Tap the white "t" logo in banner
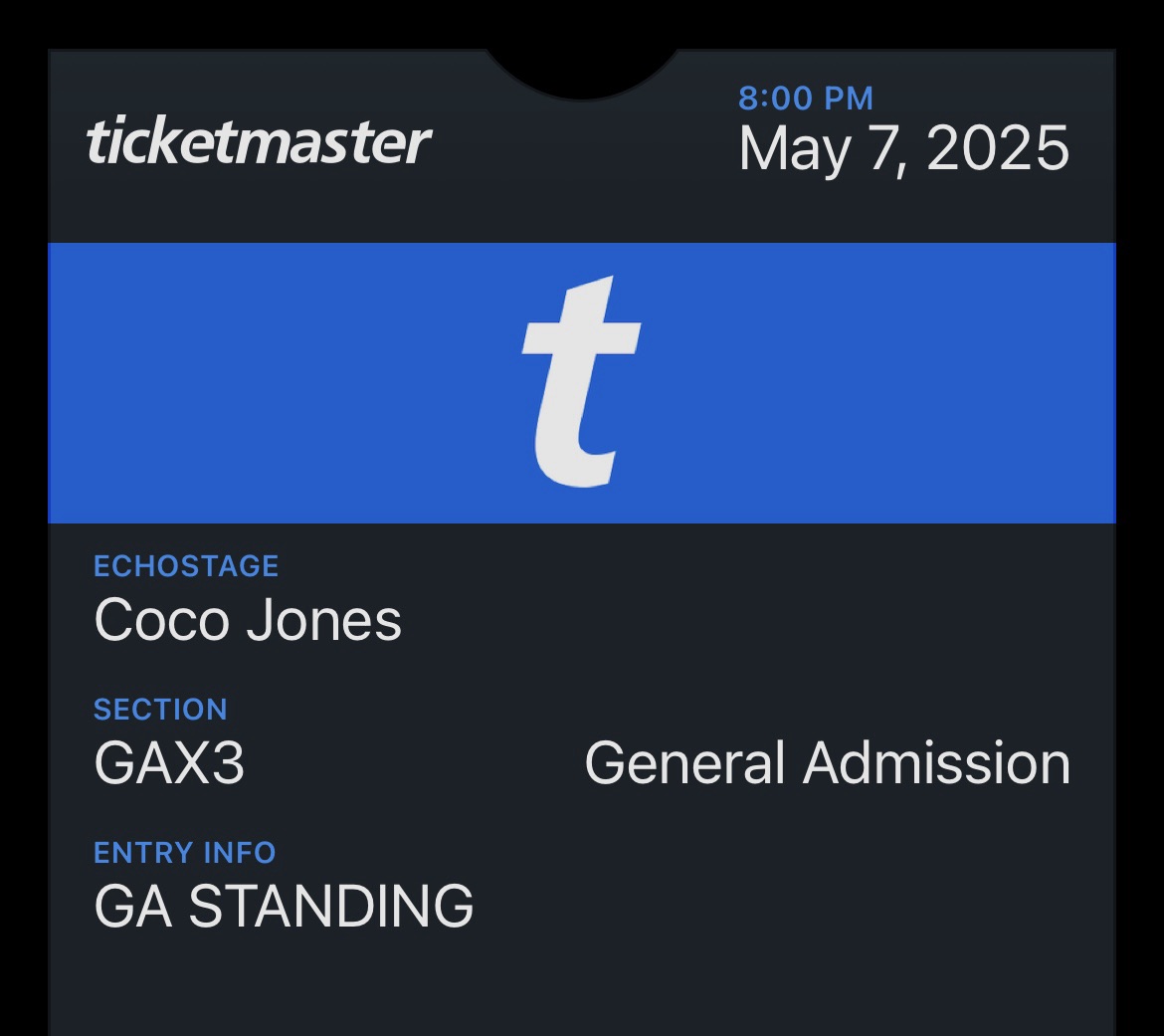 (x=581, y=383)
